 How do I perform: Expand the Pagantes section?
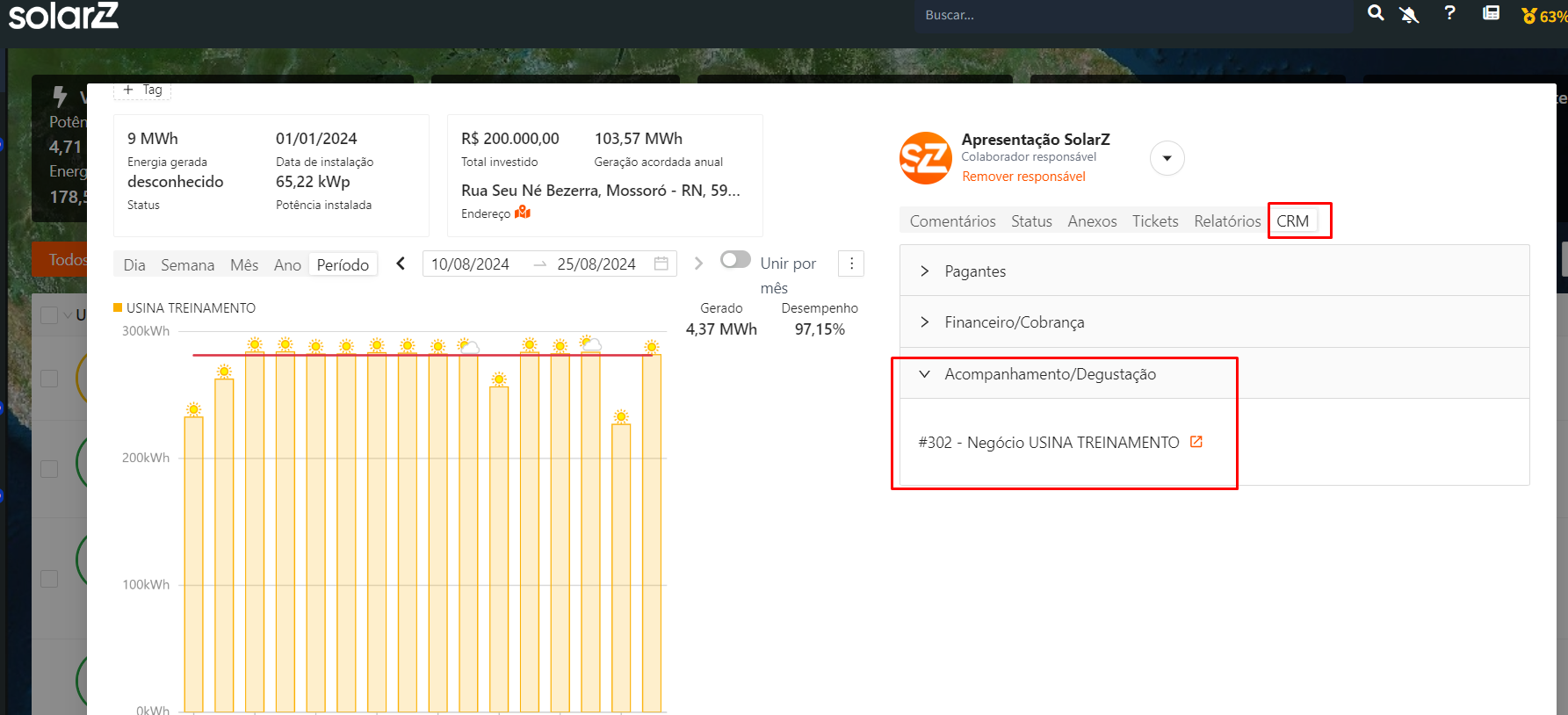[975, 271]
